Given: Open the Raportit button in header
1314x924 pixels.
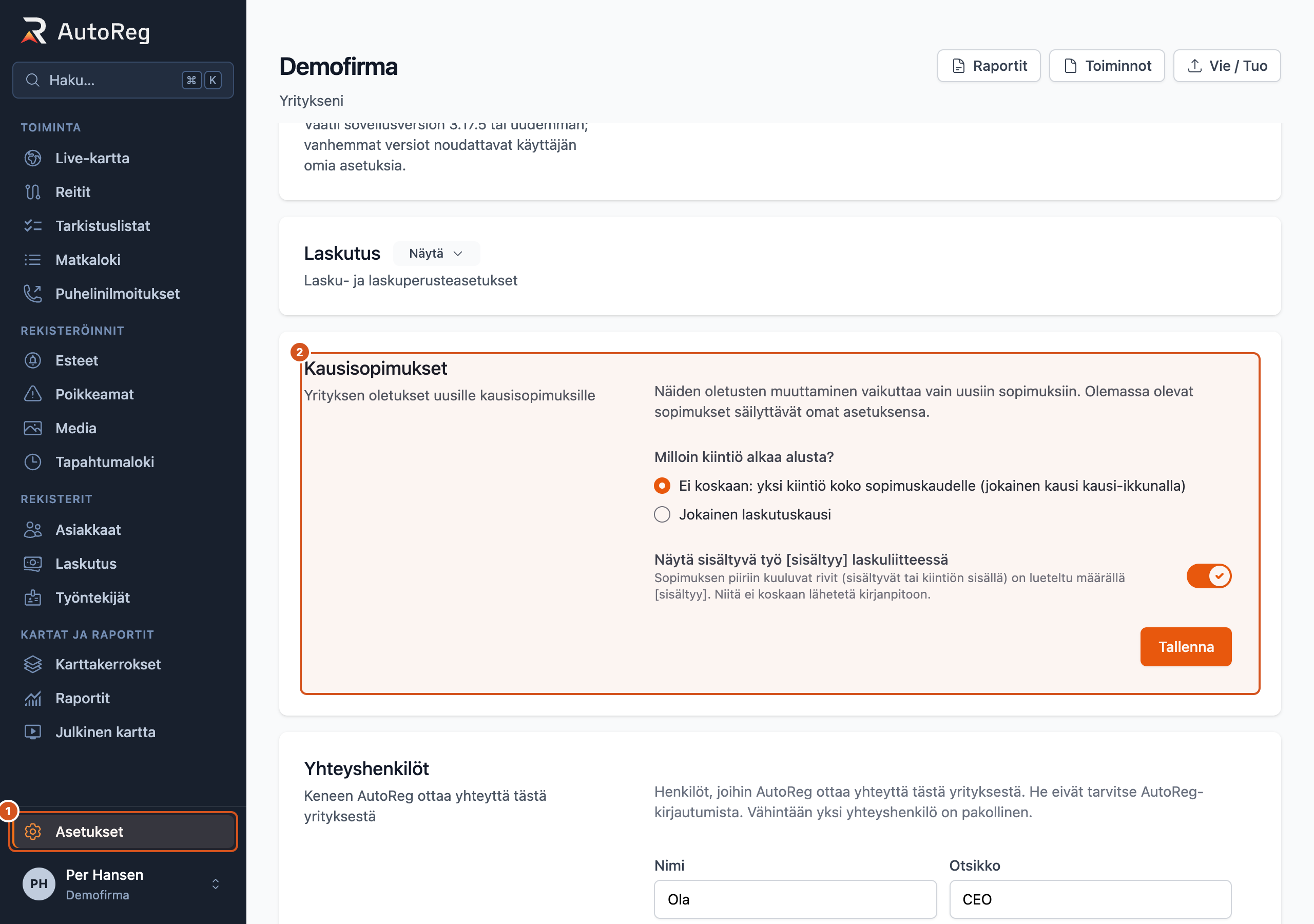Looking at the screenshot, I should [x=989, y=66].
